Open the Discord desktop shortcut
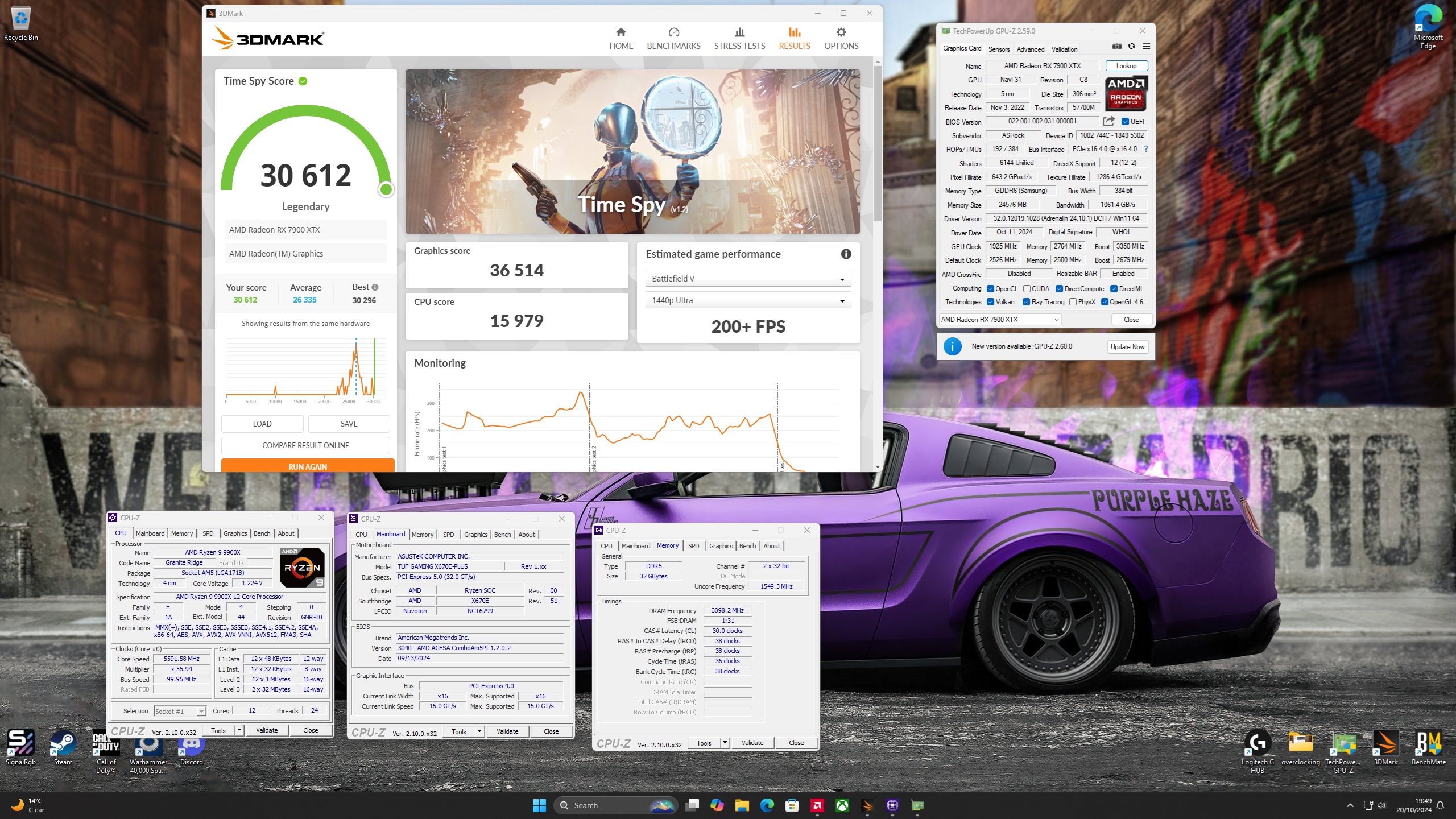1456x819 pixels. click(x=191, y=750)
